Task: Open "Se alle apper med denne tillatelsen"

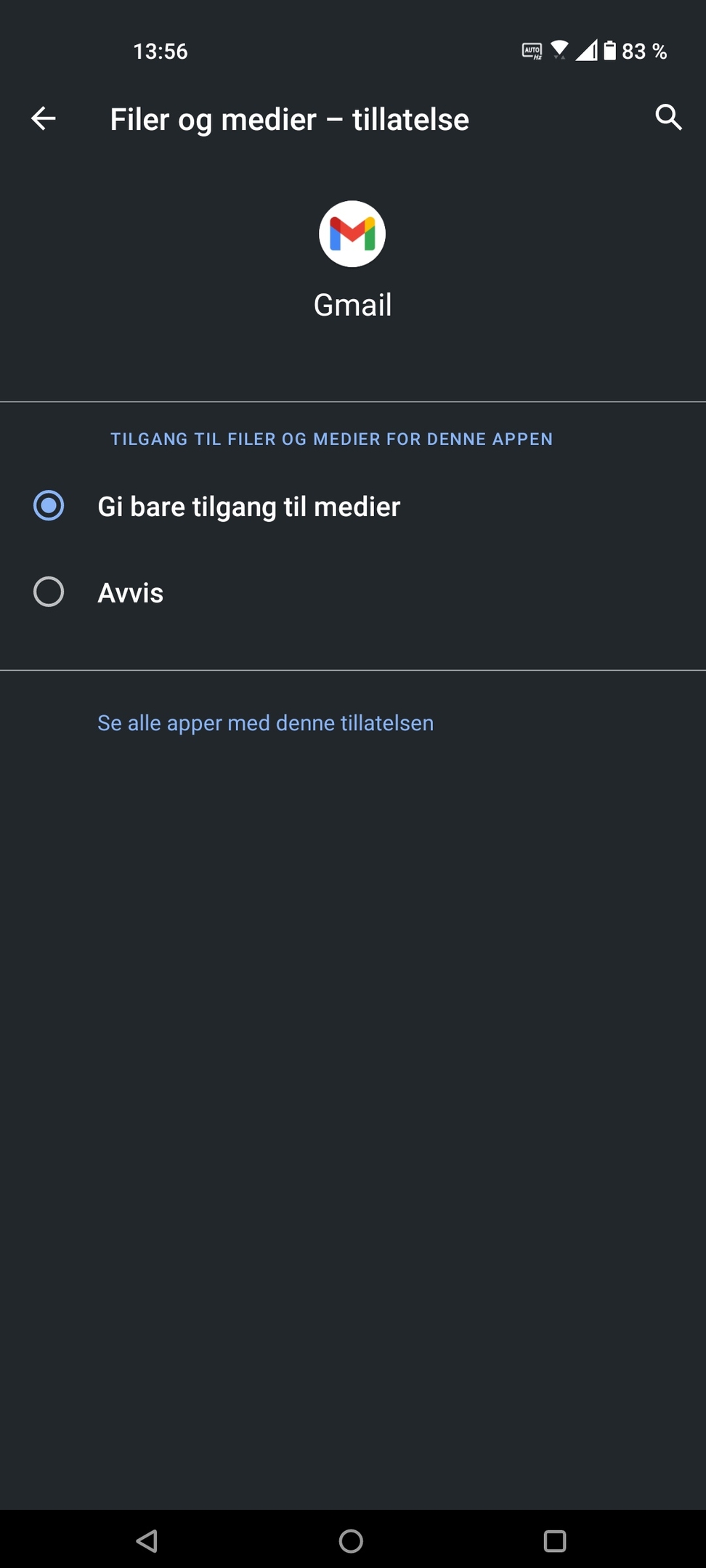Action: coord(266,723)
